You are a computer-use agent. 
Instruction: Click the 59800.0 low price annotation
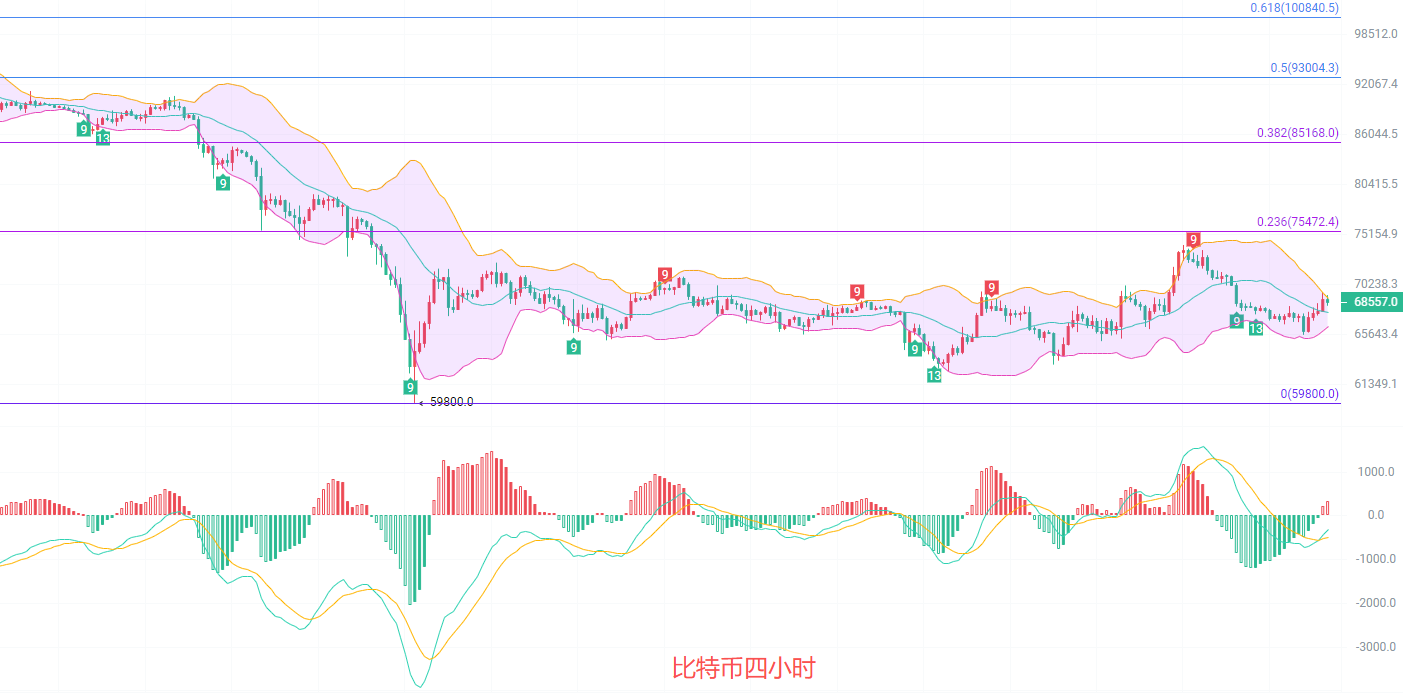point(451,402)
